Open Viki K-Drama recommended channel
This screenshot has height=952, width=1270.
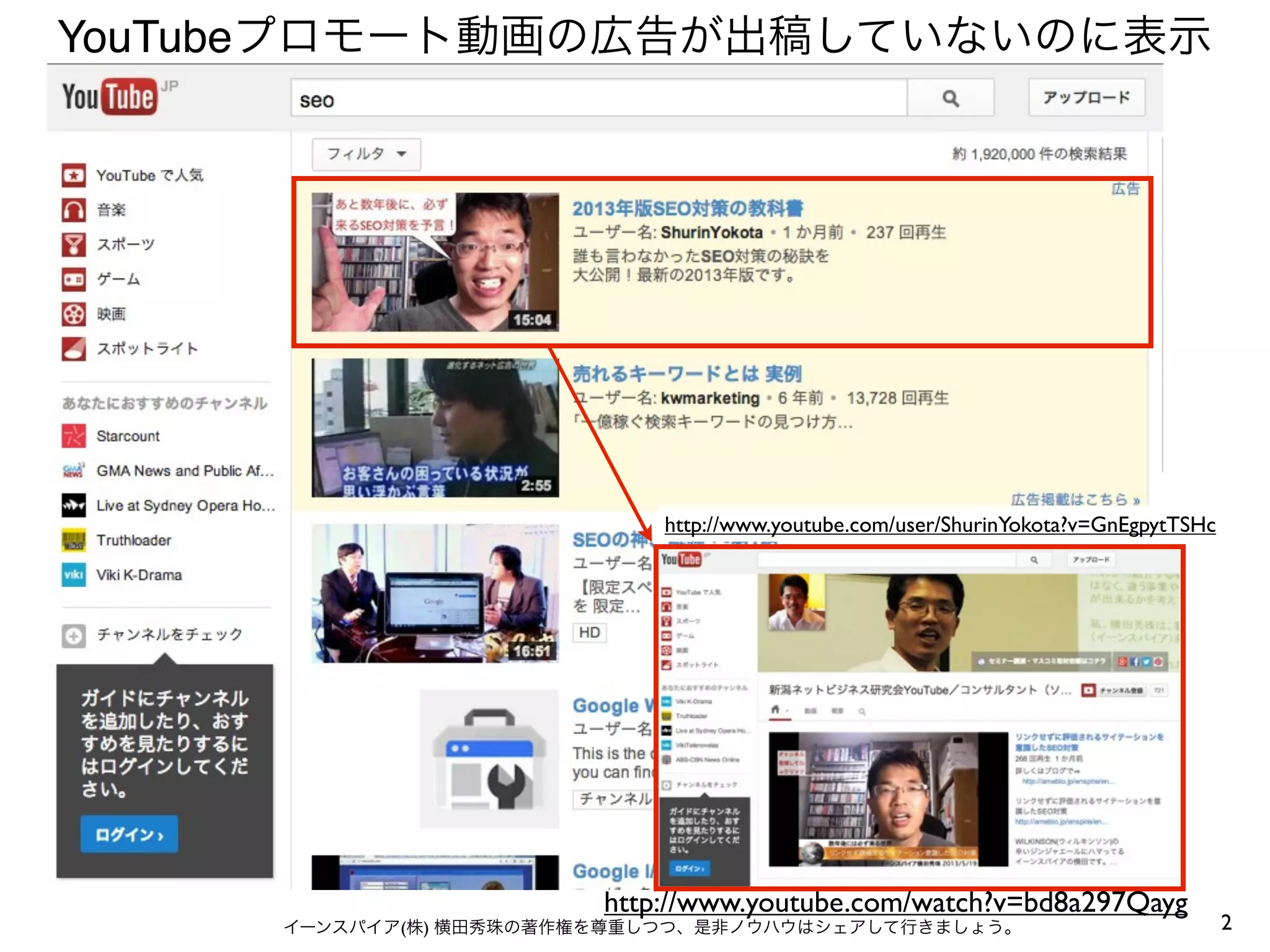[x=139, y=575]
